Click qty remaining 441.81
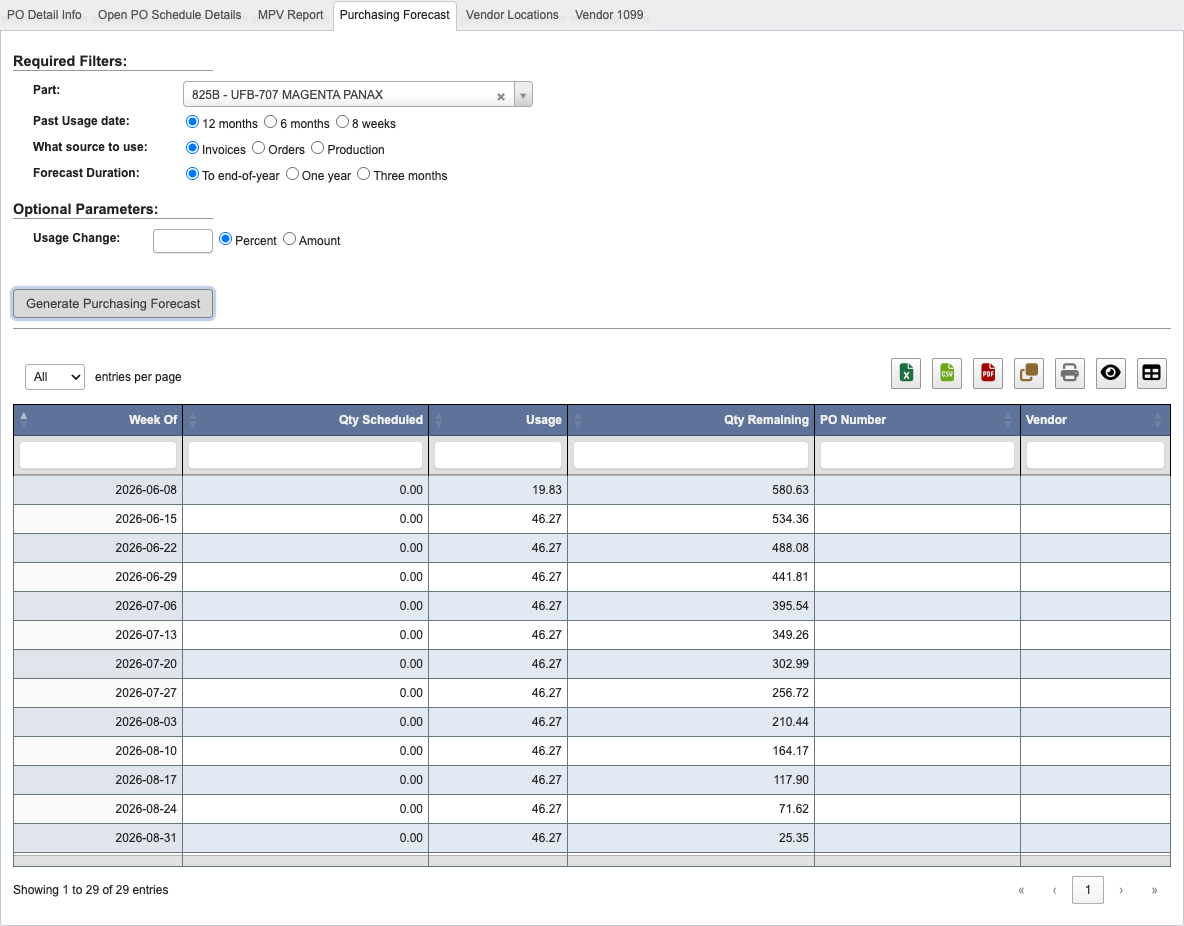Viewport: 1184px width, 926px height. (691, 577)
